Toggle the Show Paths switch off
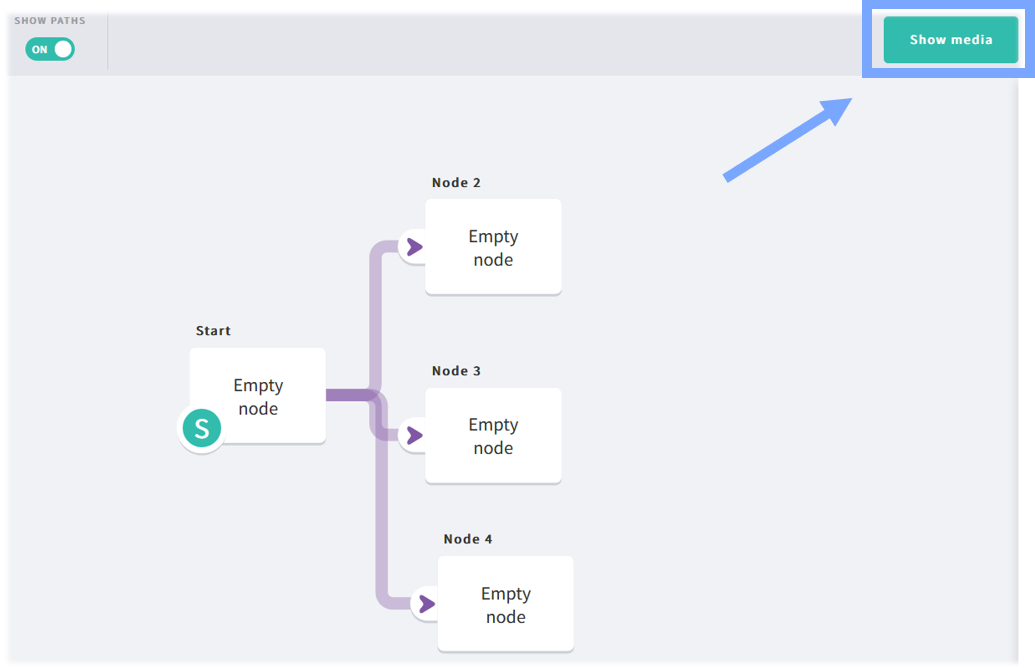 pyautogui.click(x=50, y=49)
